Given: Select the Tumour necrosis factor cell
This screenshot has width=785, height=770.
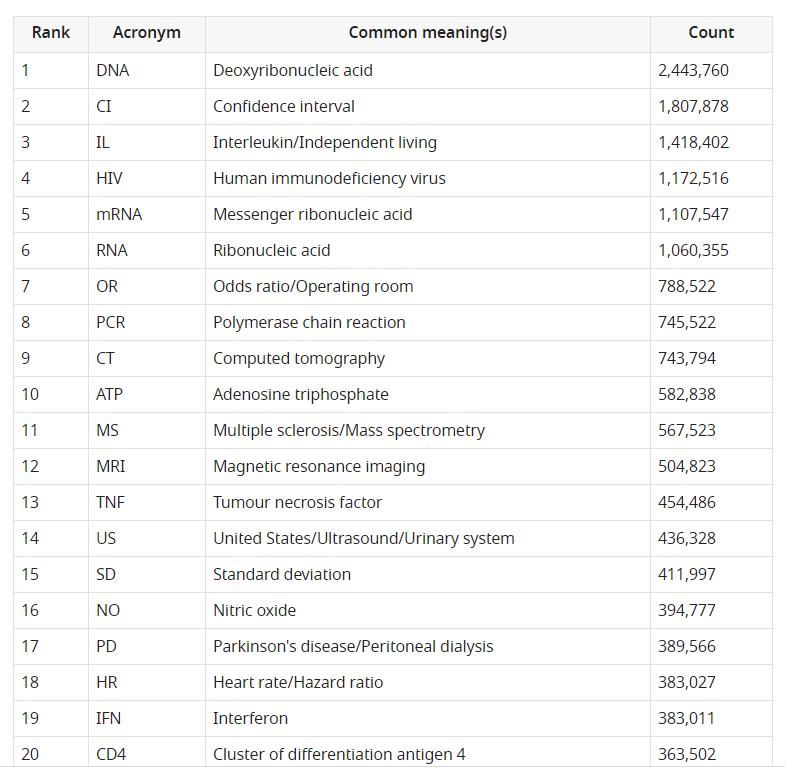Looking at the screenshot, I should 428,503.
